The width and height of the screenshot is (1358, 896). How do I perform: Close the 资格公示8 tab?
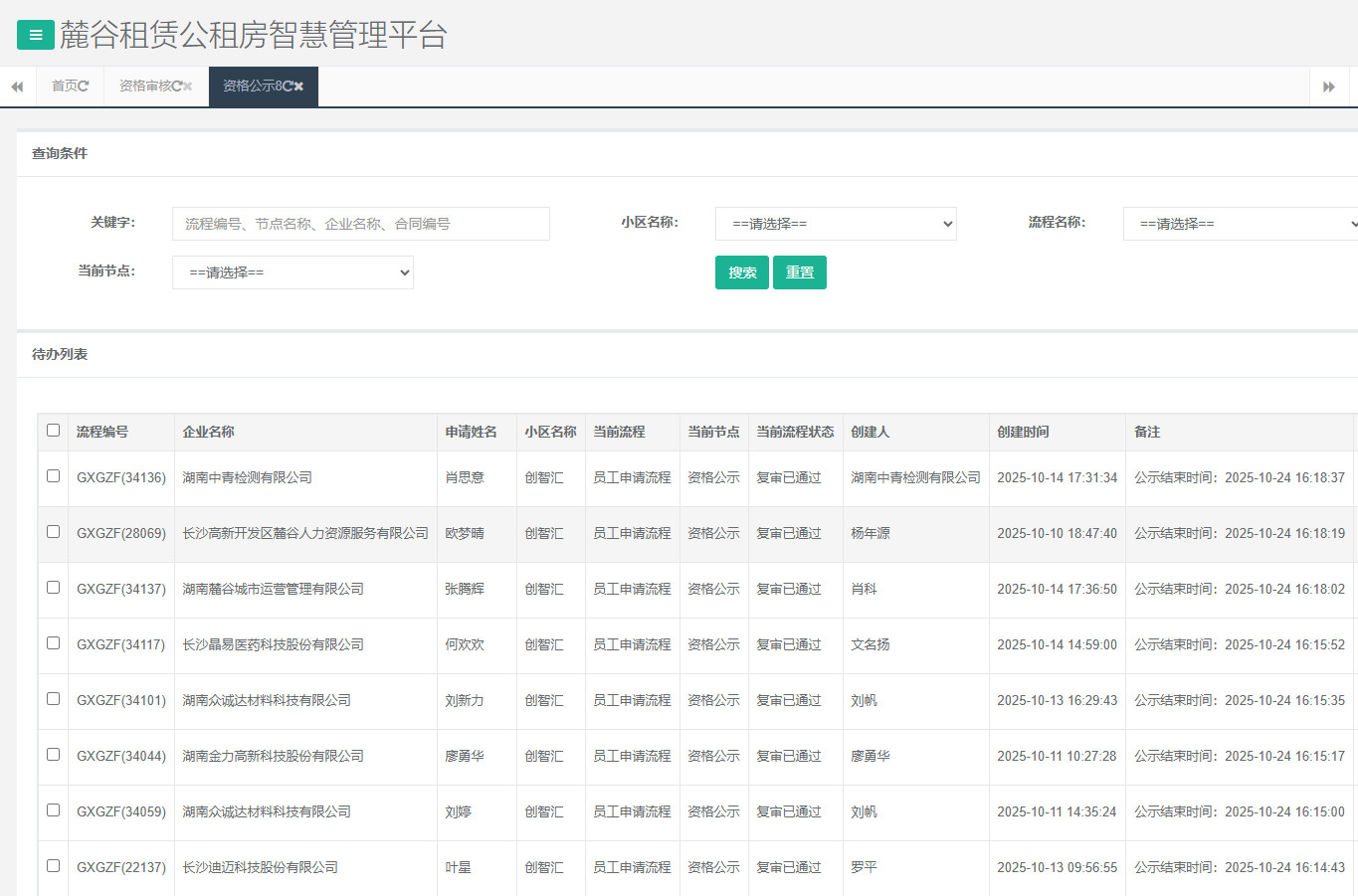pyautogui.click(x=299, y=87)
